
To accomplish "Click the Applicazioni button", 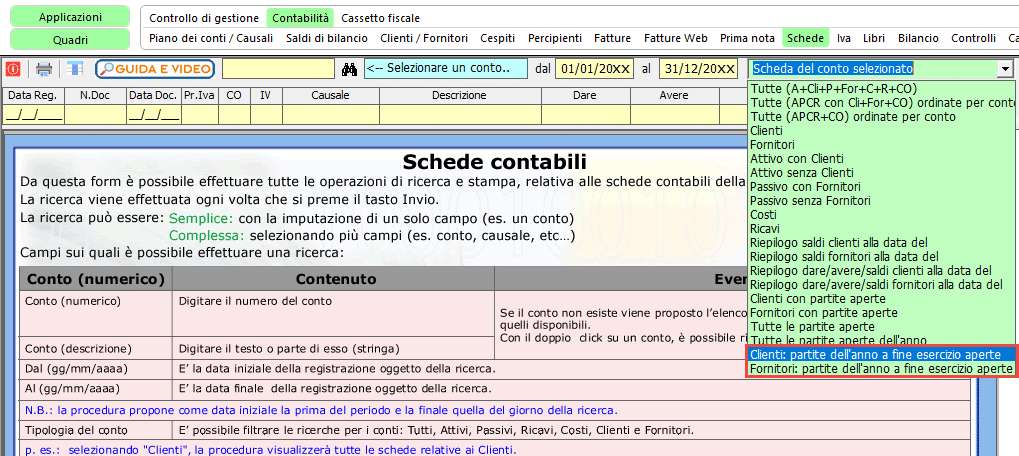I will coord(70,17).
